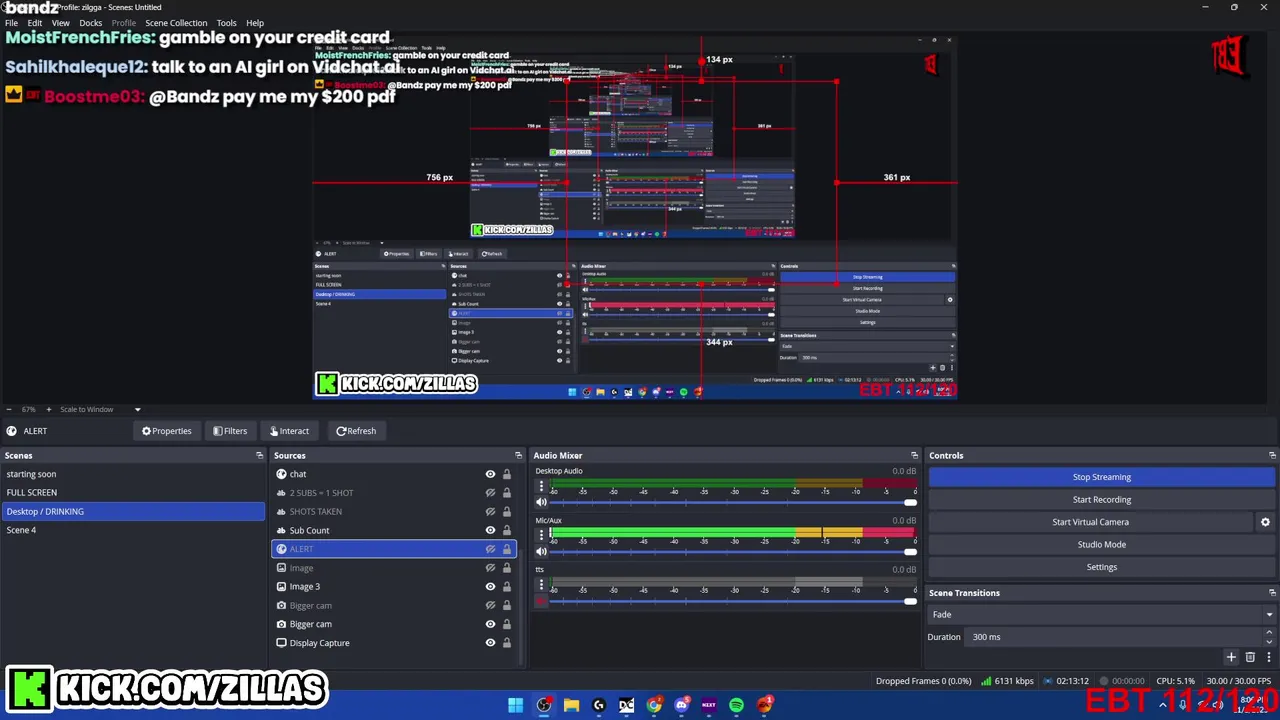Hide the Display Capture source
Screen dimensions: 1280x720
pos(490,643)
